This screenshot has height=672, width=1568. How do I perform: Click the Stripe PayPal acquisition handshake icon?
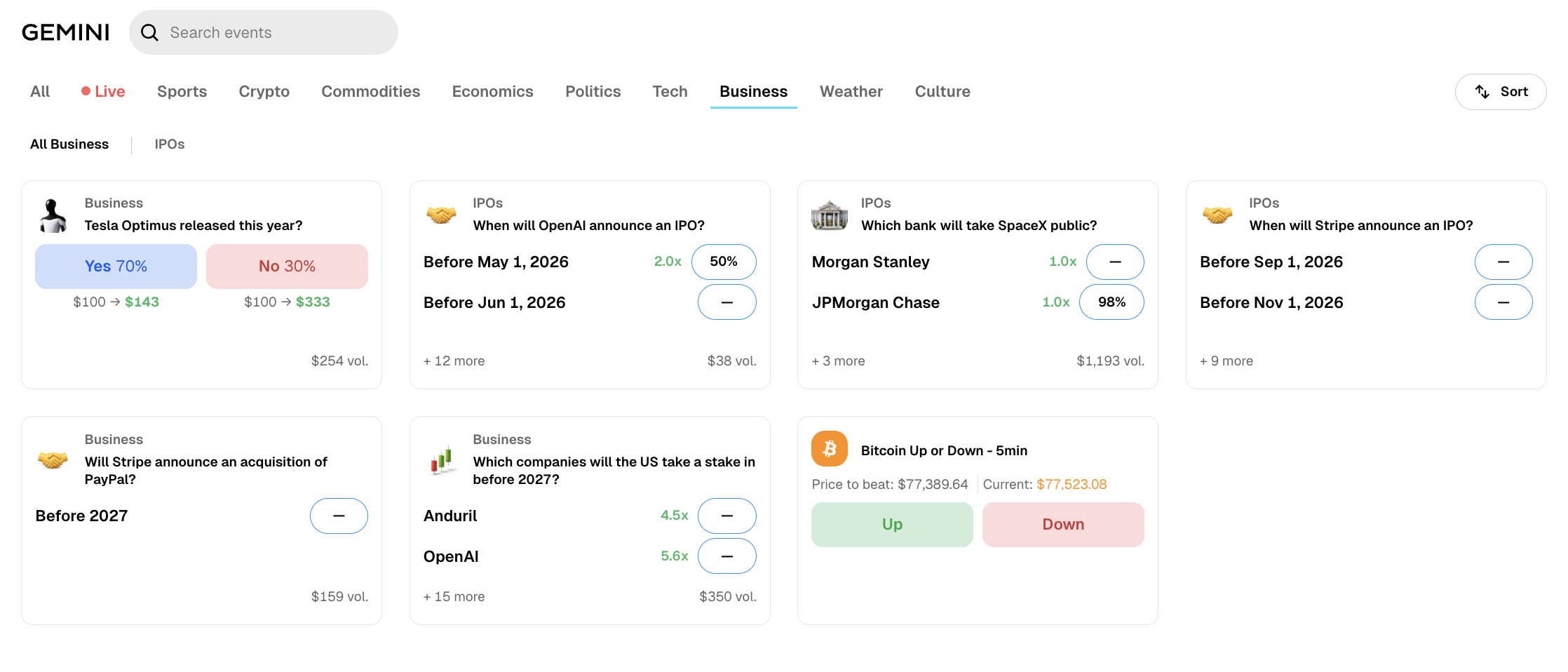(53, 460)
